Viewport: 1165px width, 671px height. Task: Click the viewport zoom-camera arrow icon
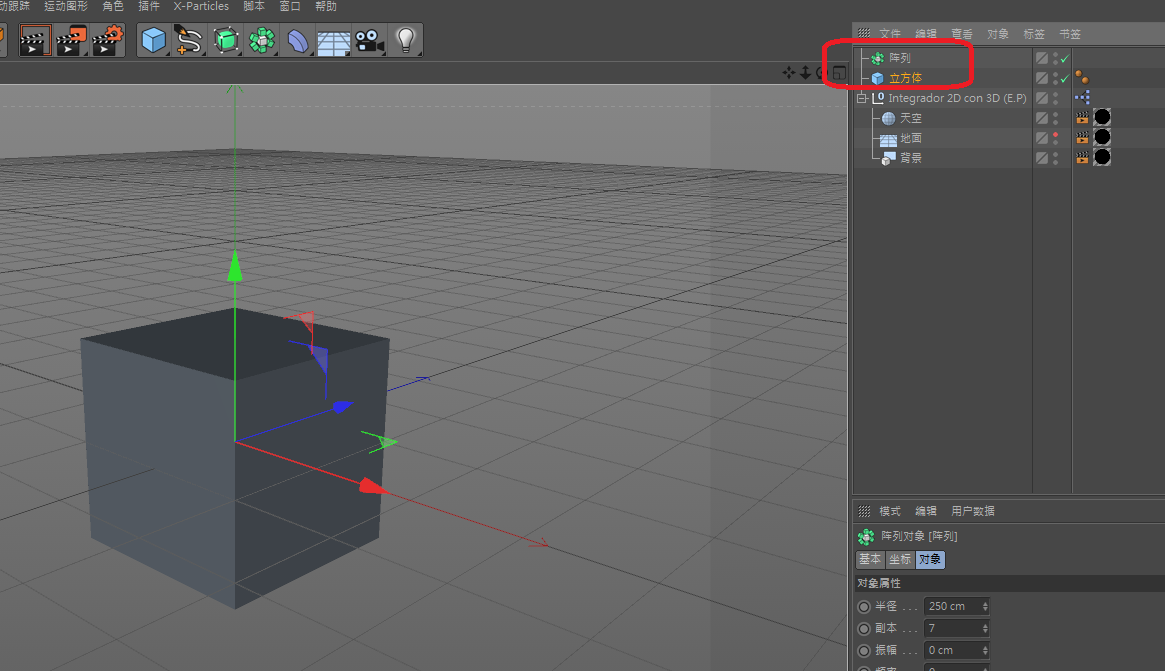click(805, 73)
